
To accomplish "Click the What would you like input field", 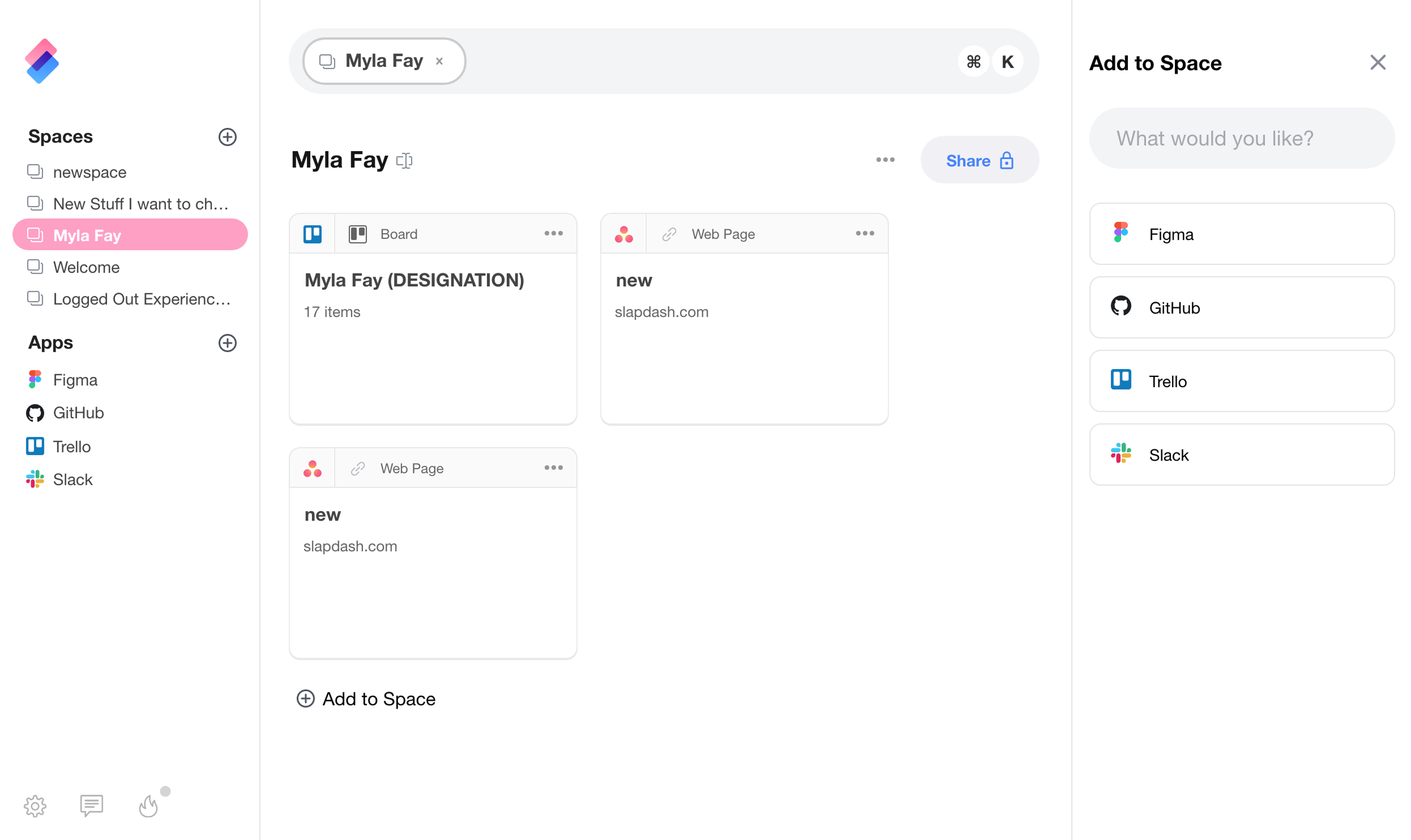I will pyautogui.click(x=1241, y=138).
